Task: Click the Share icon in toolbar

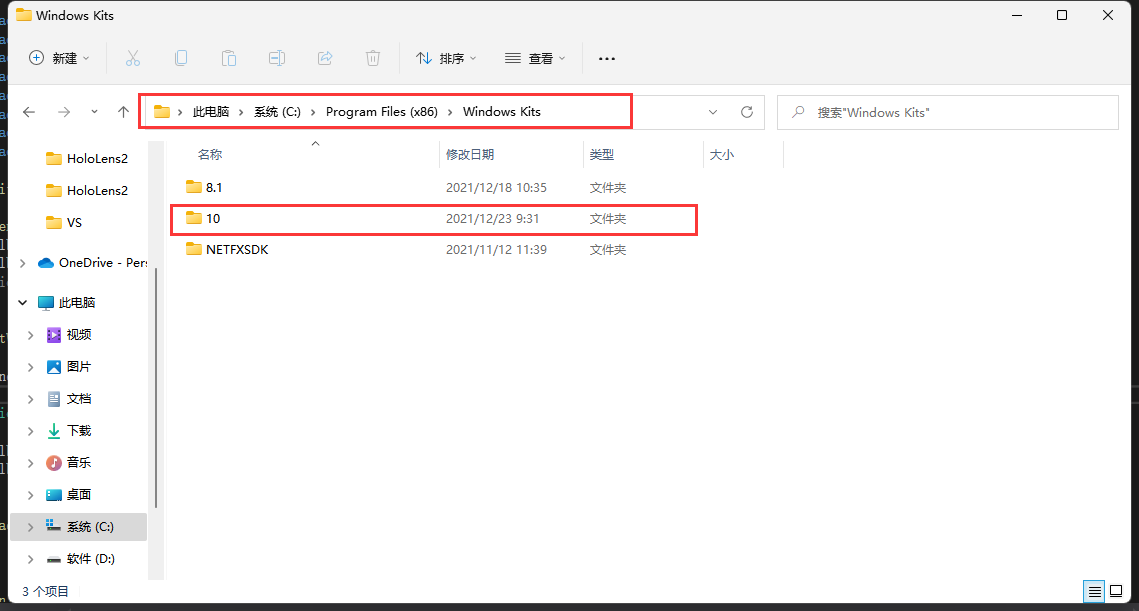Action: [325, 58]
